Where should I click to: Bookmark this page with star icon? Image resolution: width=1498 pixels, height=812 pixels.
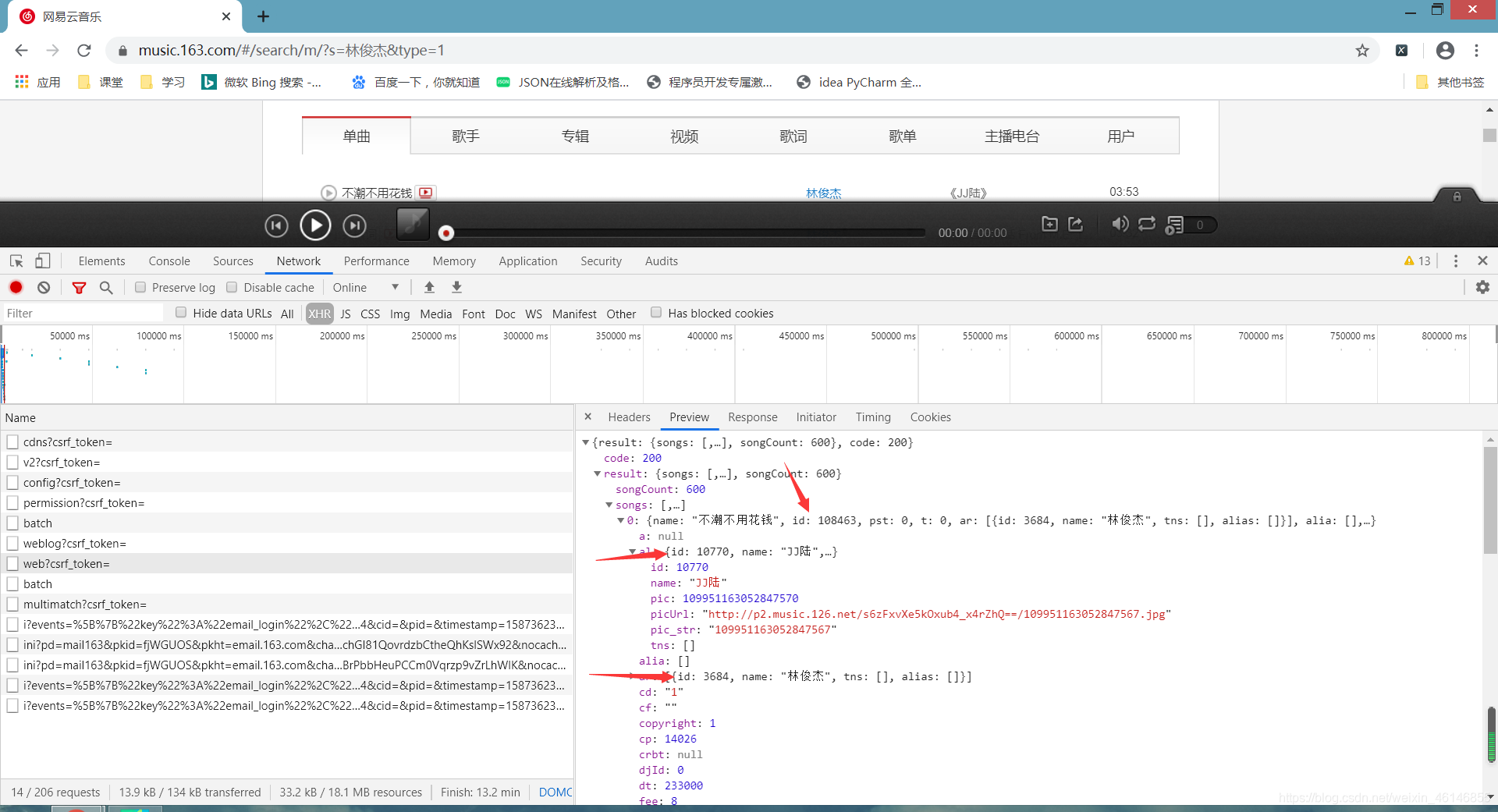(x=1362, y=51)
